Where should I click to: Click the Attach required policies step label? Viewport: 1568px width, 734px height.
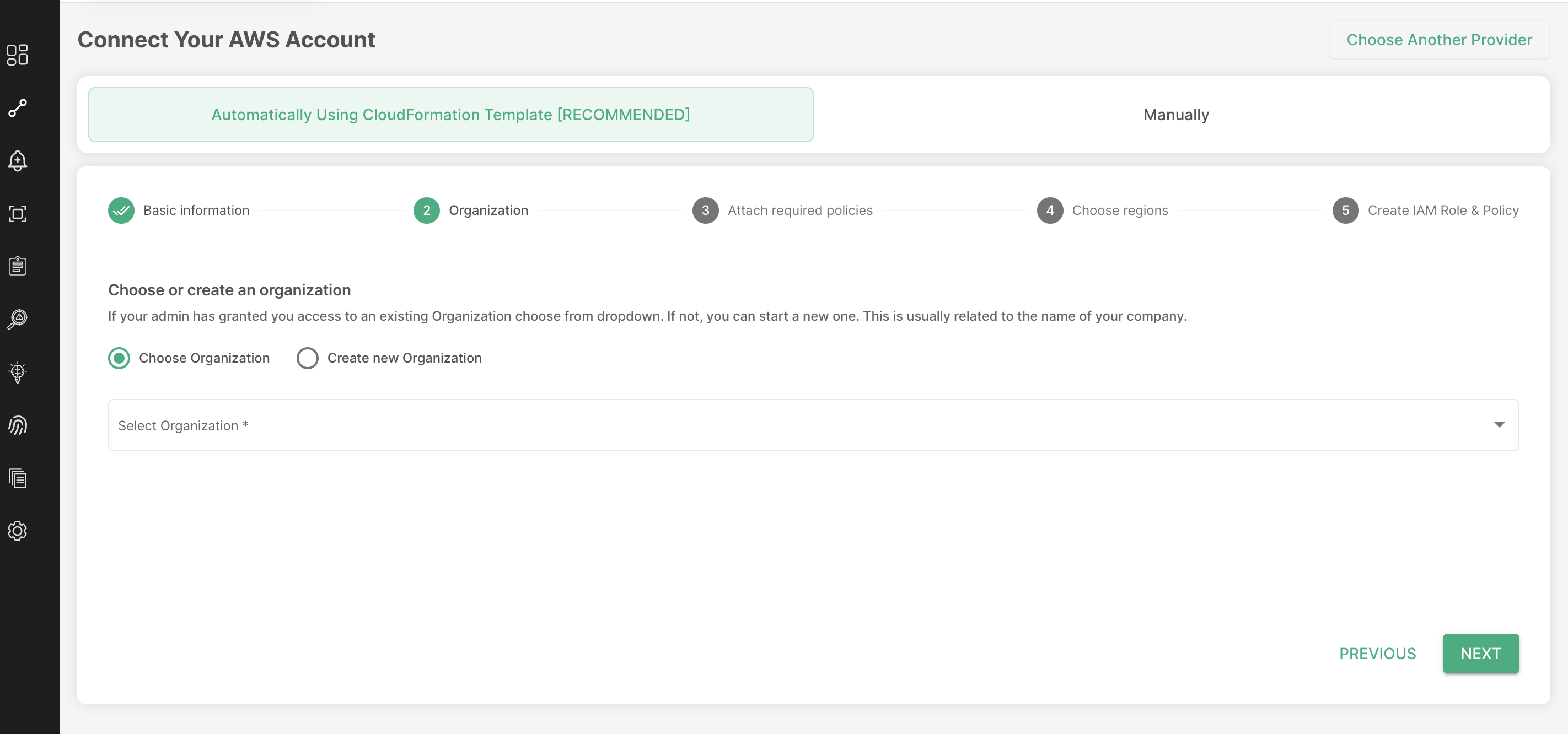point(800,211)
